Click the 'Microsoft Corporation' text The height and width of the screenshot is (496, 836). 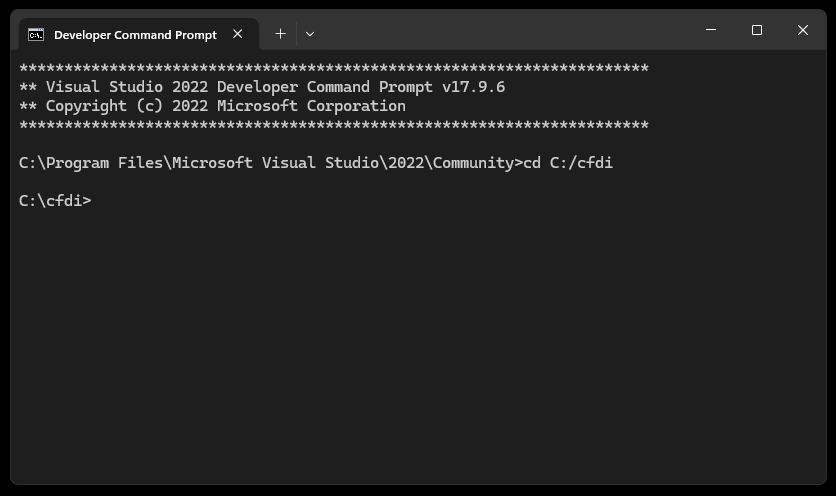[311, 106]
